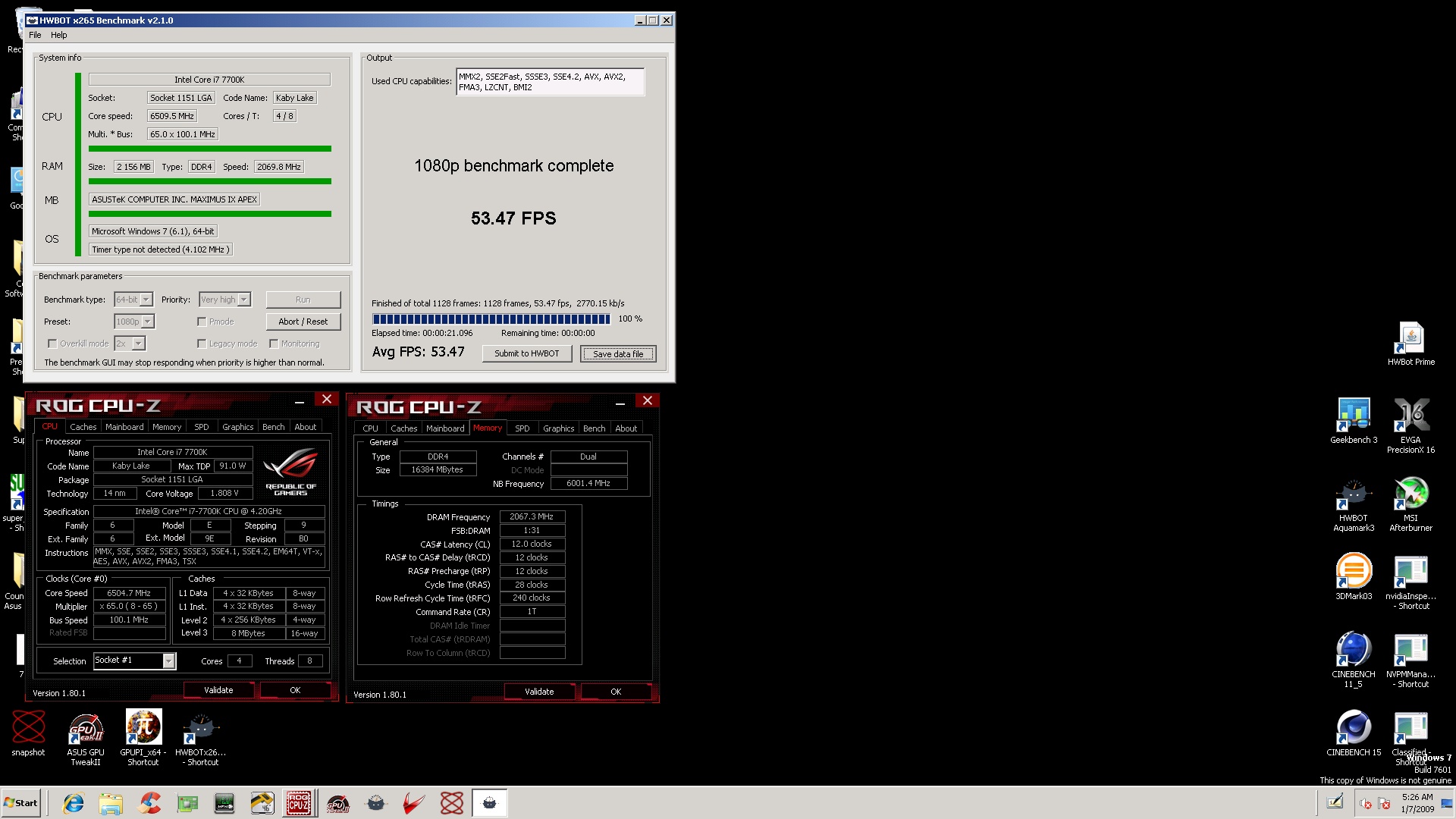Click the Used CPU capabilities text box

pyautogui.click(x=551, y=82)
